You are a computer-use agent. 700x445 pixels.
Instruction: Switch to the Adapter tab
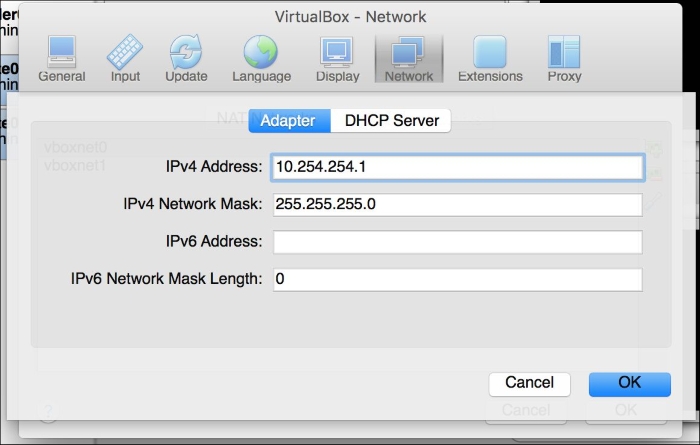[x=289, y=121]
